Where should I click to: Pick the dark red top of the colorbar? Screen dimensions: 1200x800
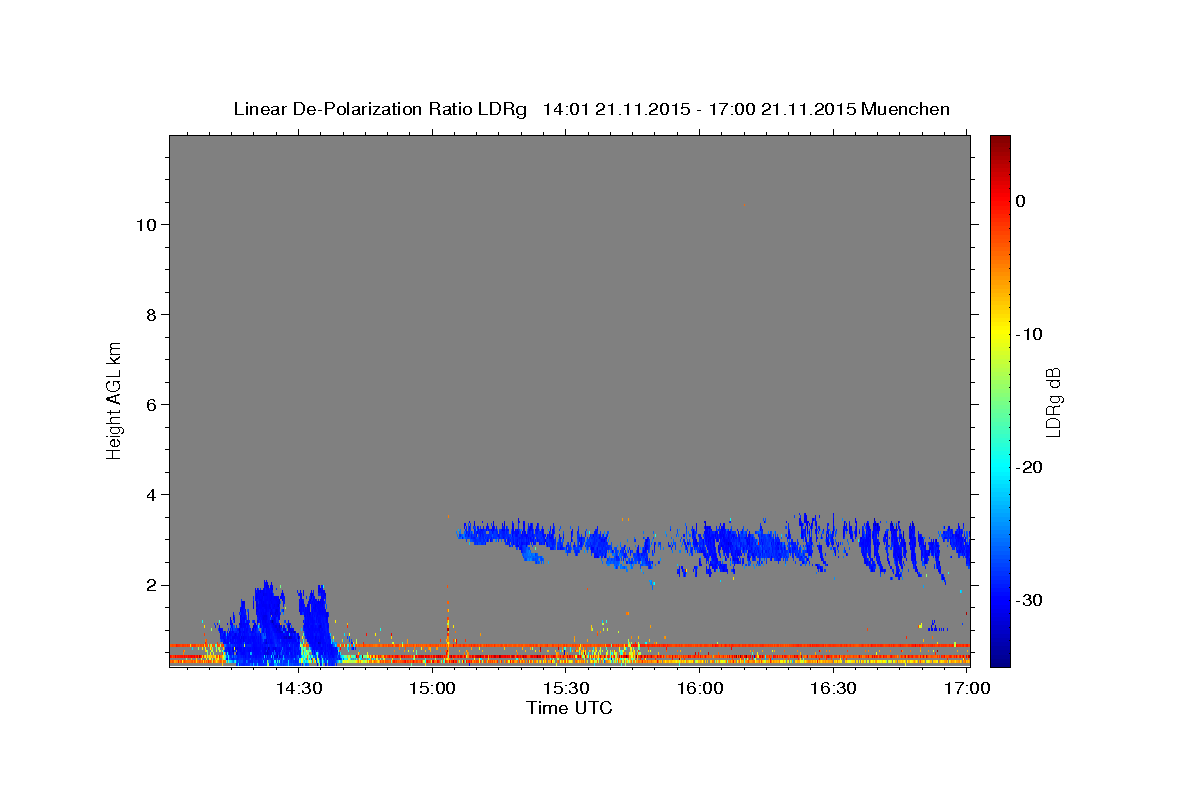[1000, 143]
